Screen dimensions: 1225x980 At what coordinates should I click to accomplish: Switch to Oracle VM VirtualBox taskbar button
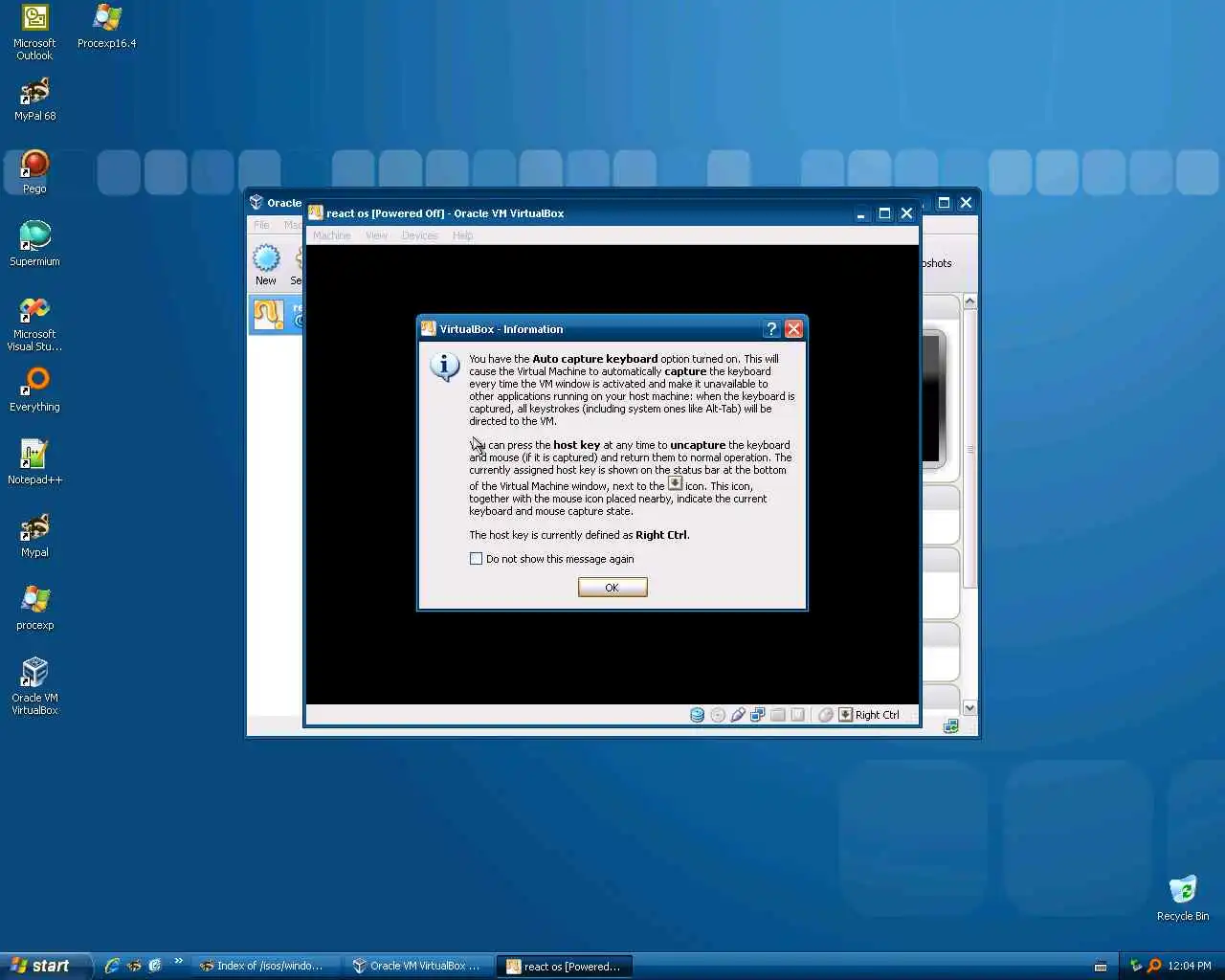[x=417, y=966]
